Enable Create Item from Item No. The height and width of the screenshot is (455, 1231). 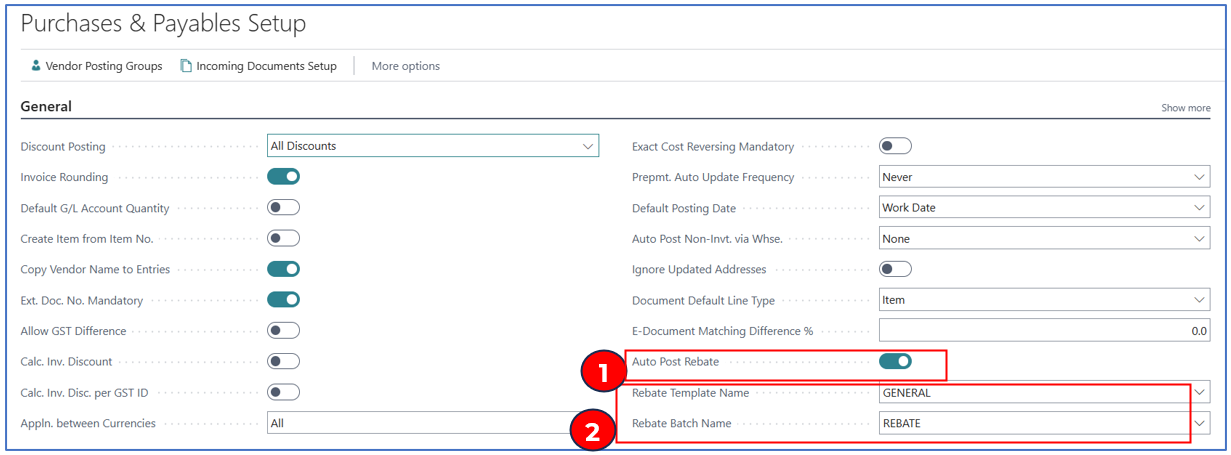click(283, 238)
